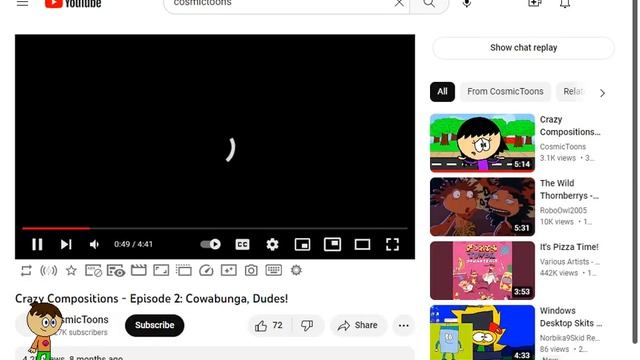Start voice search with microphone
This screenshot has width=640, height=360.
[x=467, y=3]
